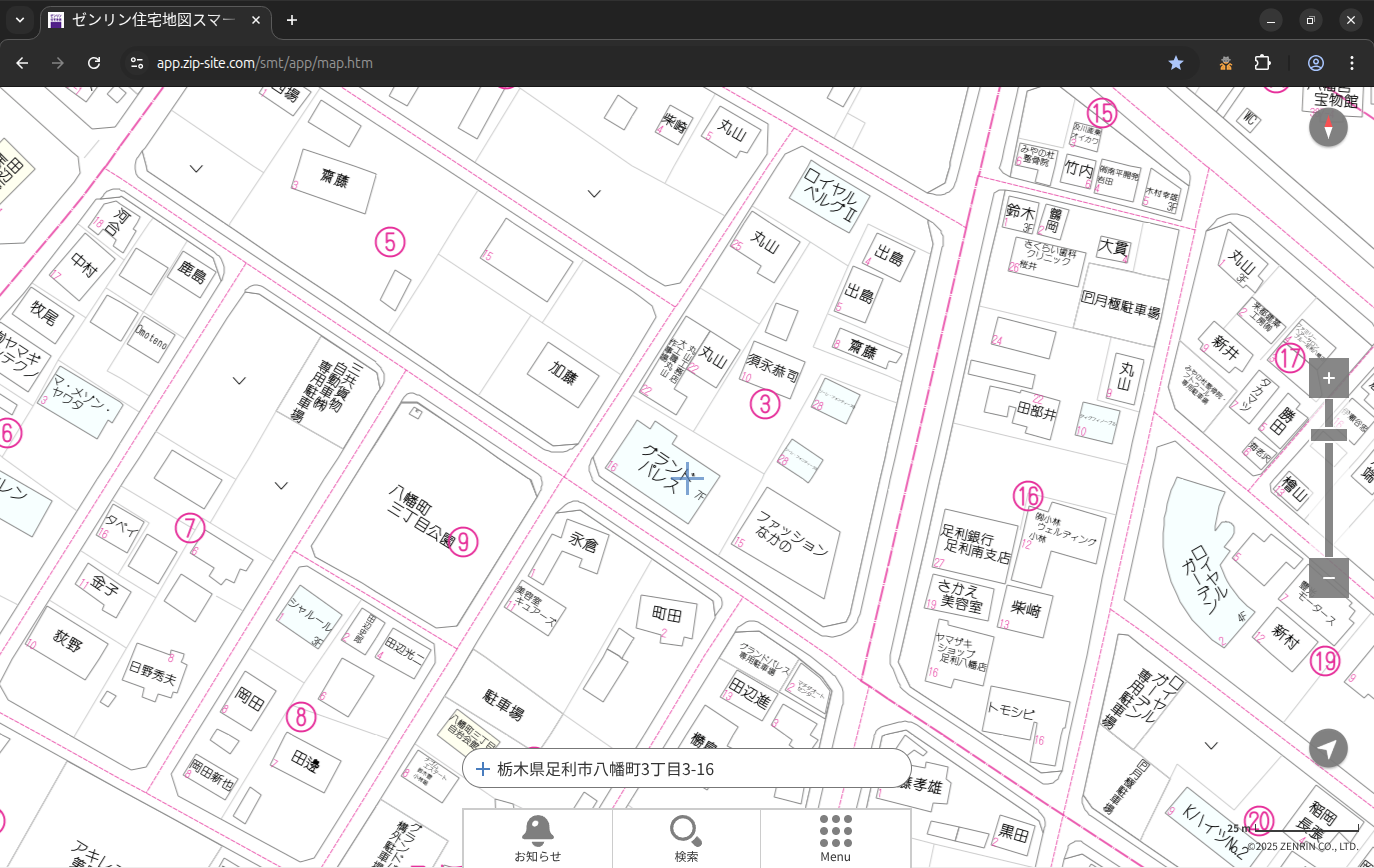Click the compass north indicator icon
Image resolution: width=1374 pixels, height=868 pixels.
click(x=1328, y=128)
